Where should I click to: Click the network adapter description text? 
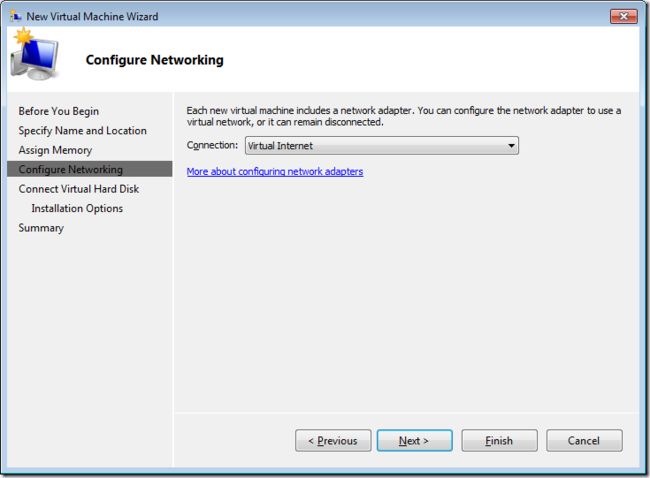[x=404, y=116]
